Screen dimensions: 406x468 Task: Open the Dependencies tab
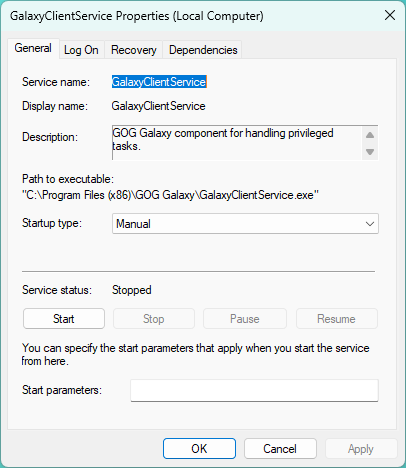click(203, 50)
